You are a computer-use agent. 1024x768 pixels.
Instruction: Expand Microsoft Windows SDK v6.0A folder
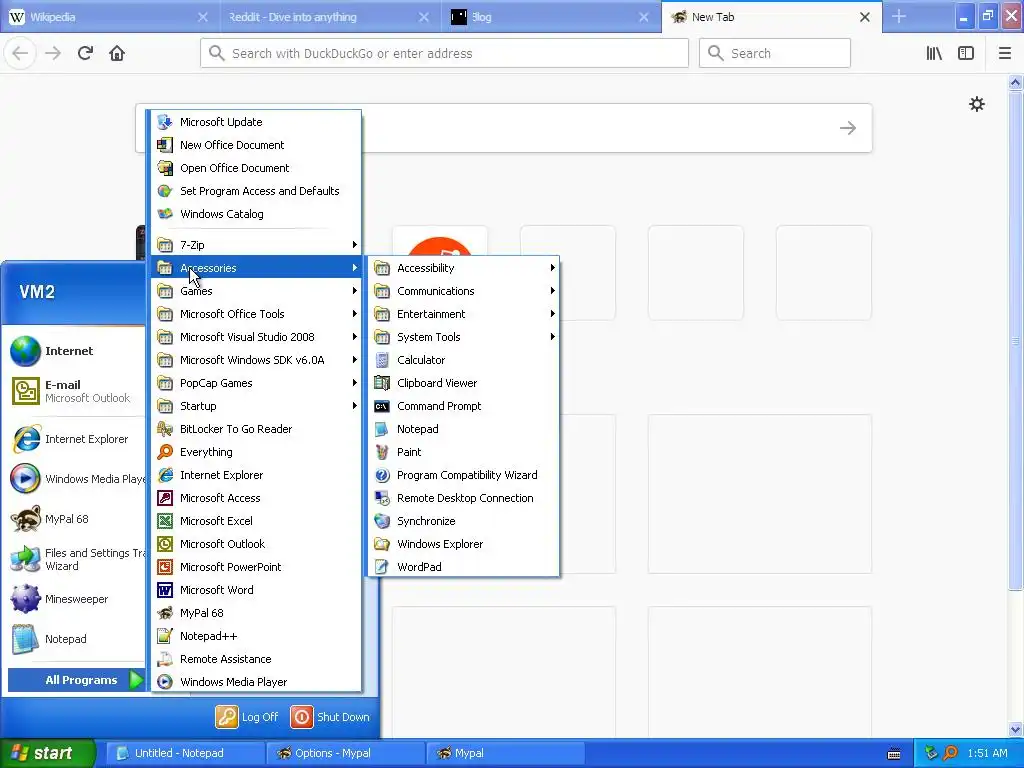(x=256, y=360)
